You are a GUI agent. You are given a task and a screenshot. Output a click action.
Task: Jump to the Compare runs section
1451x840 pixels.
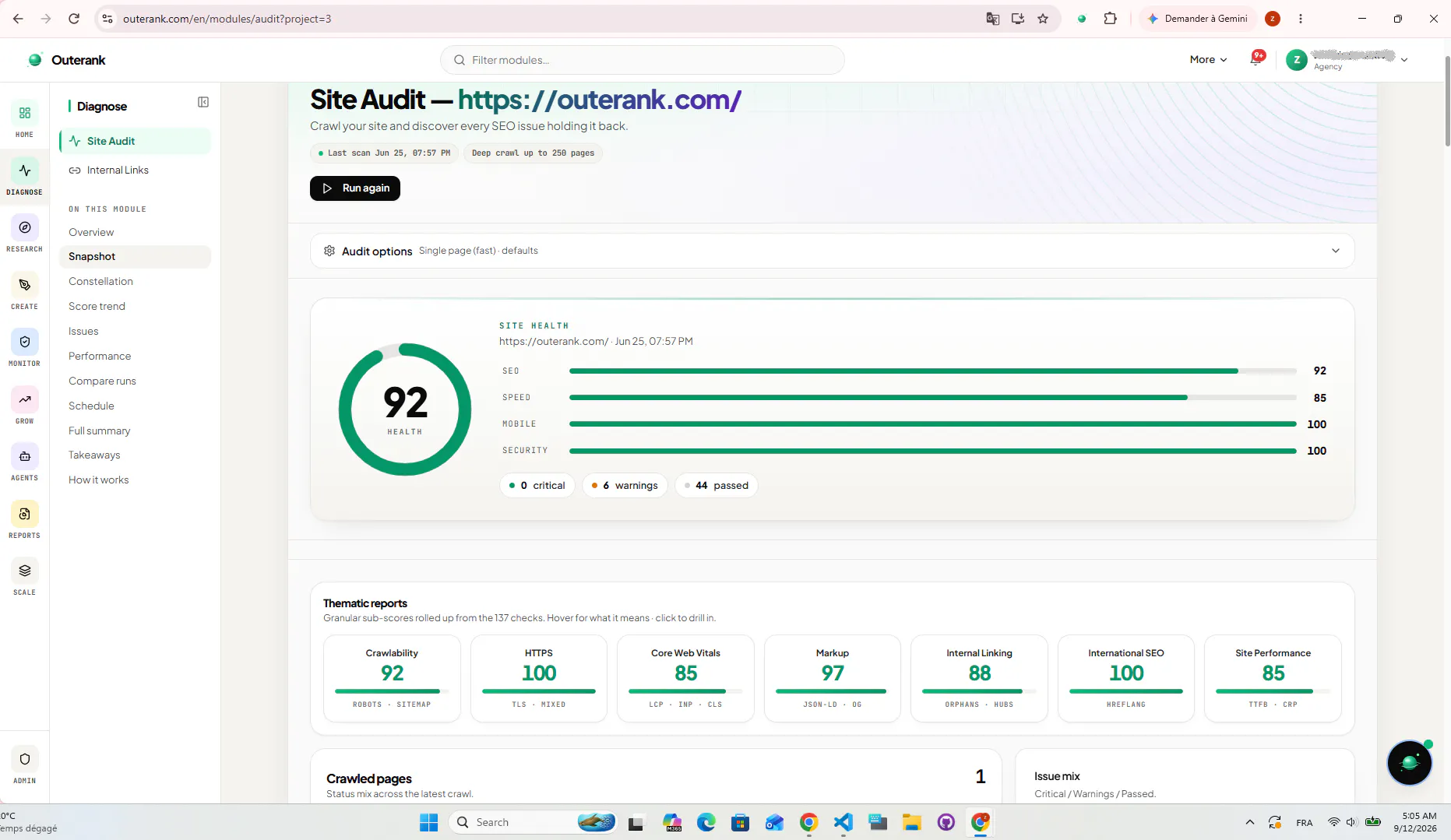[102, 381]
